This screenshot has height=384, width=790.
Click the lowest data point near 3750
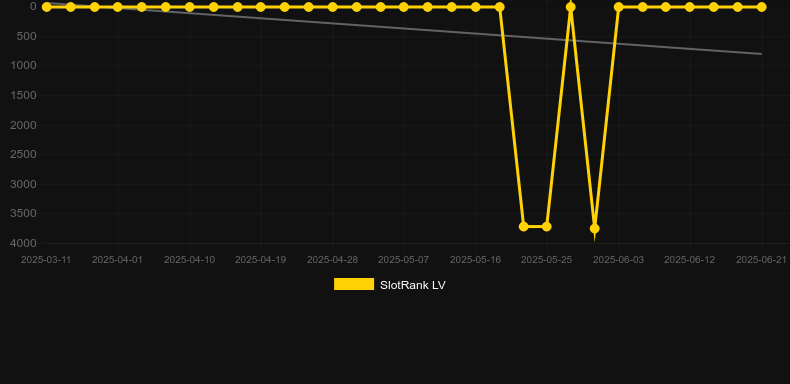tap(595, 229)
